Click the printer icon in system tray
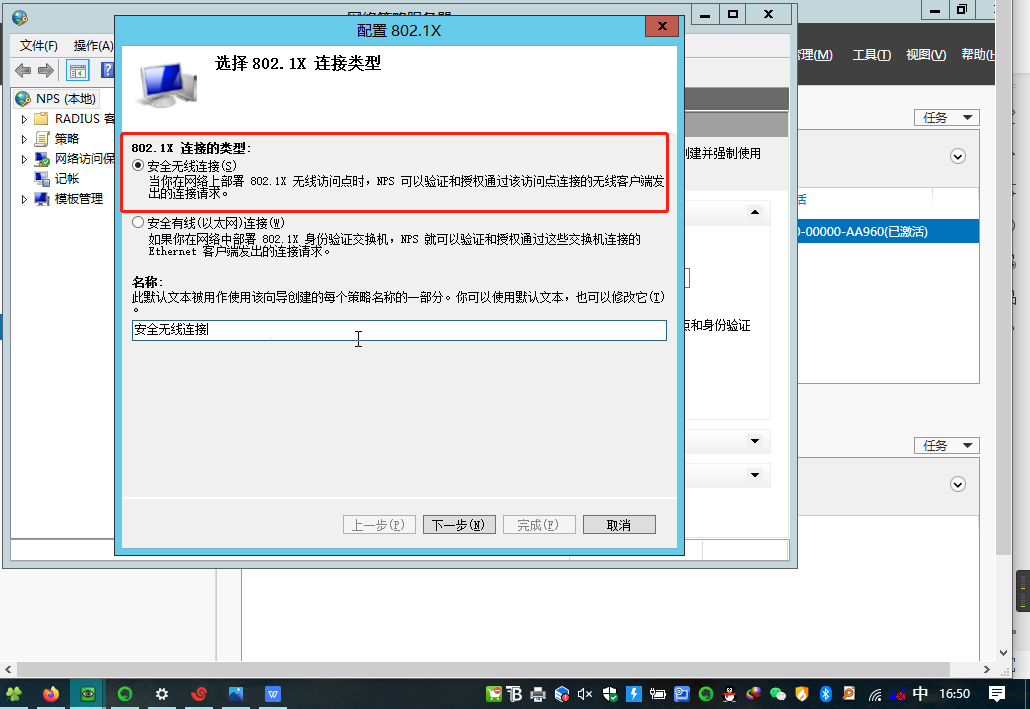The height and width of the screenshot is (709, 1030). click(x=538, y=694)
